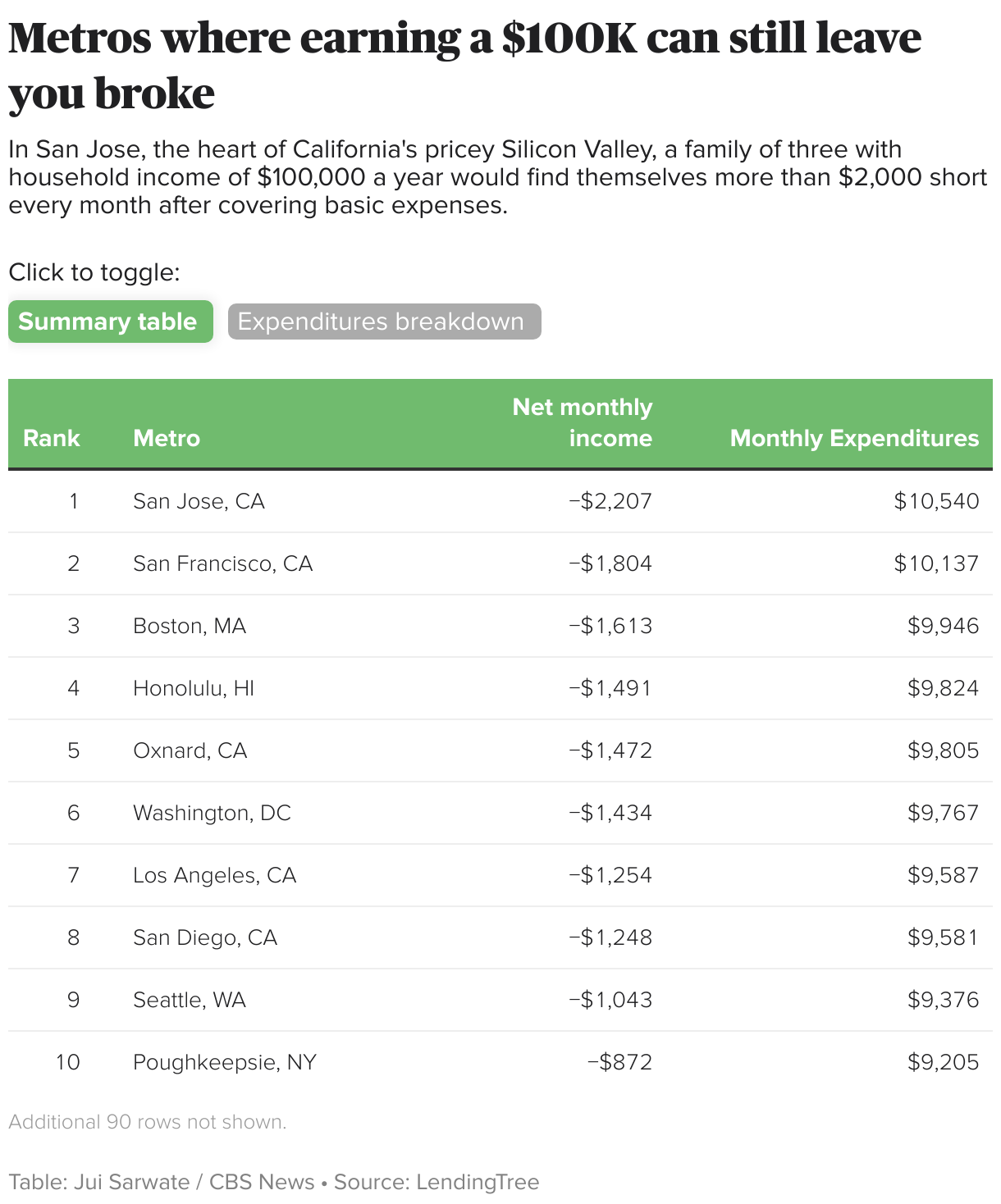Switch to the Summary table view
The image size is (1001, 1204).
click(110, 322)
